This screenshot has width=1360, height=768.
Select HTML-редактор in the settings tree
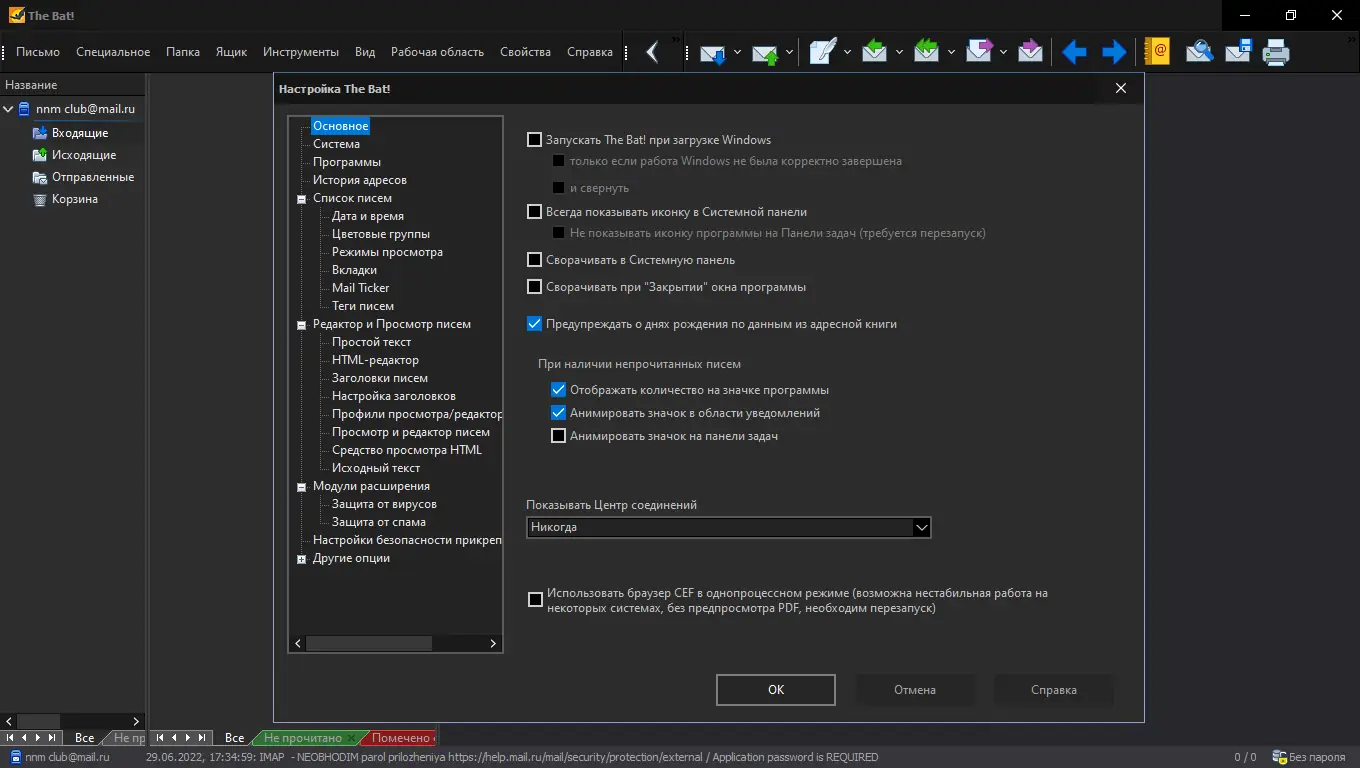tap(375, 360)
